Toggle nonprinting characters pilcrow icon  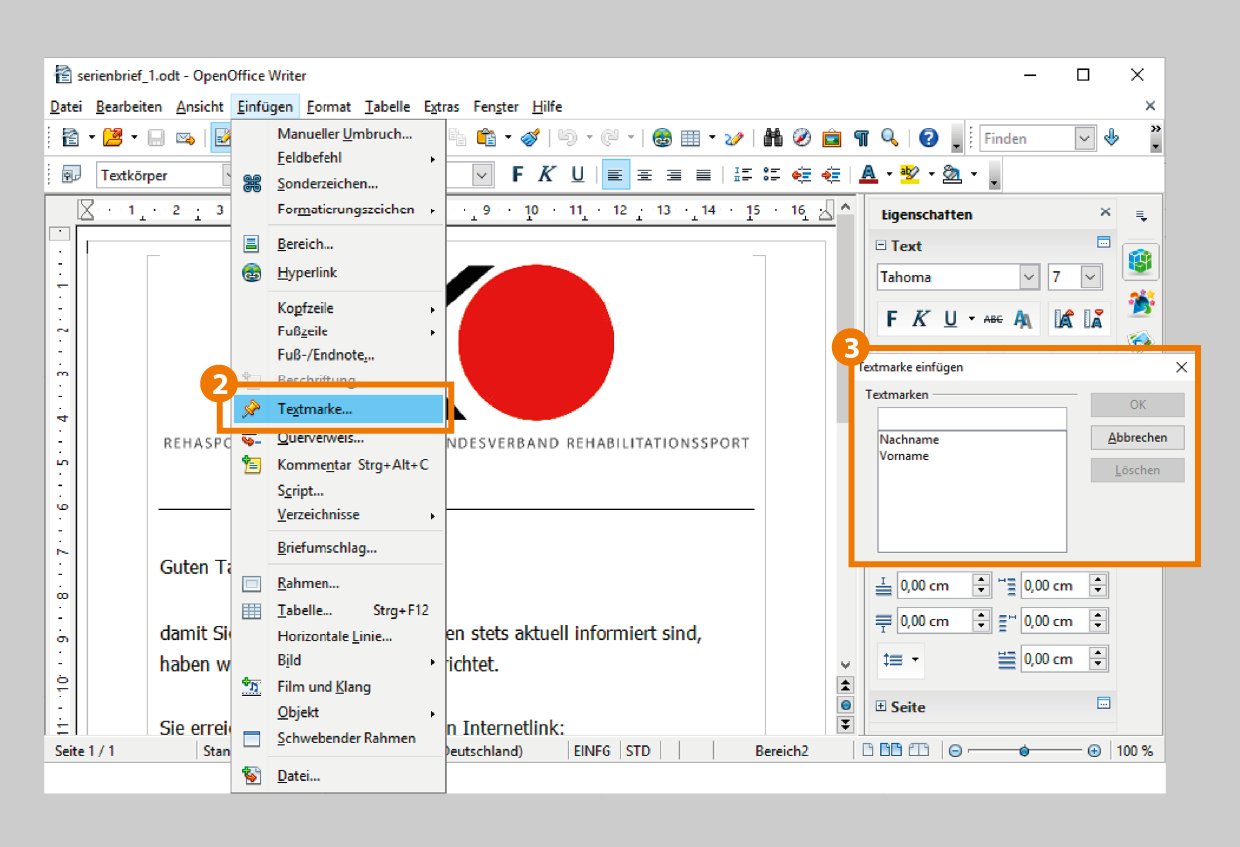[x=861, y=138]
